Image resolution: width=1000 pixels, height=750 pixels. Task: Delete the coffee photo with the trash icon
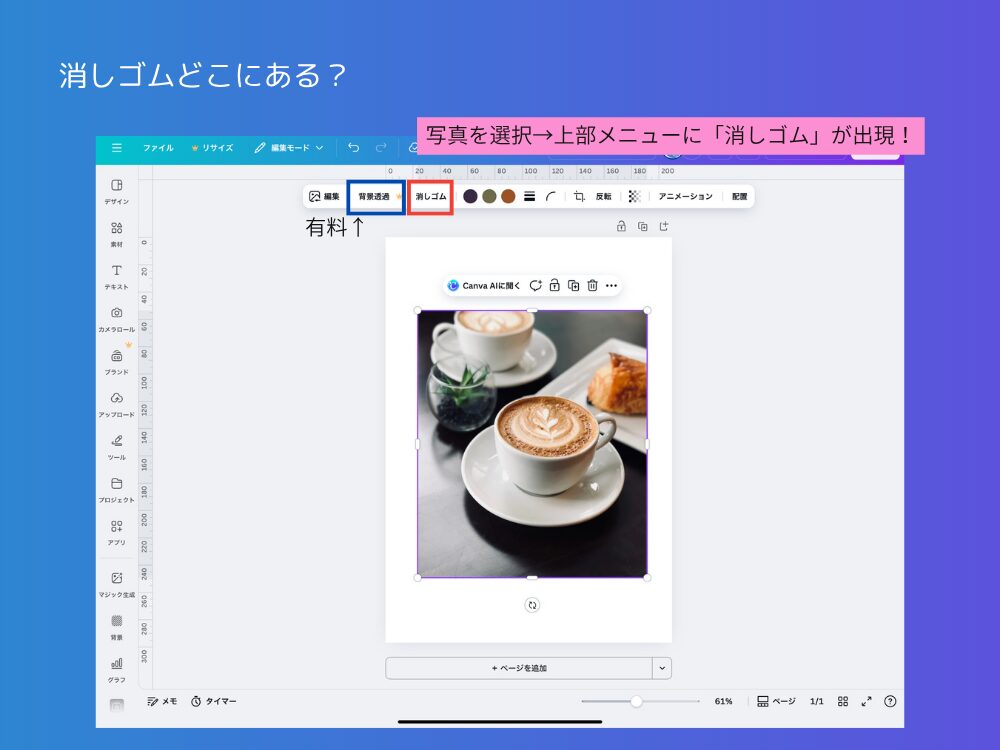point(592,285)
